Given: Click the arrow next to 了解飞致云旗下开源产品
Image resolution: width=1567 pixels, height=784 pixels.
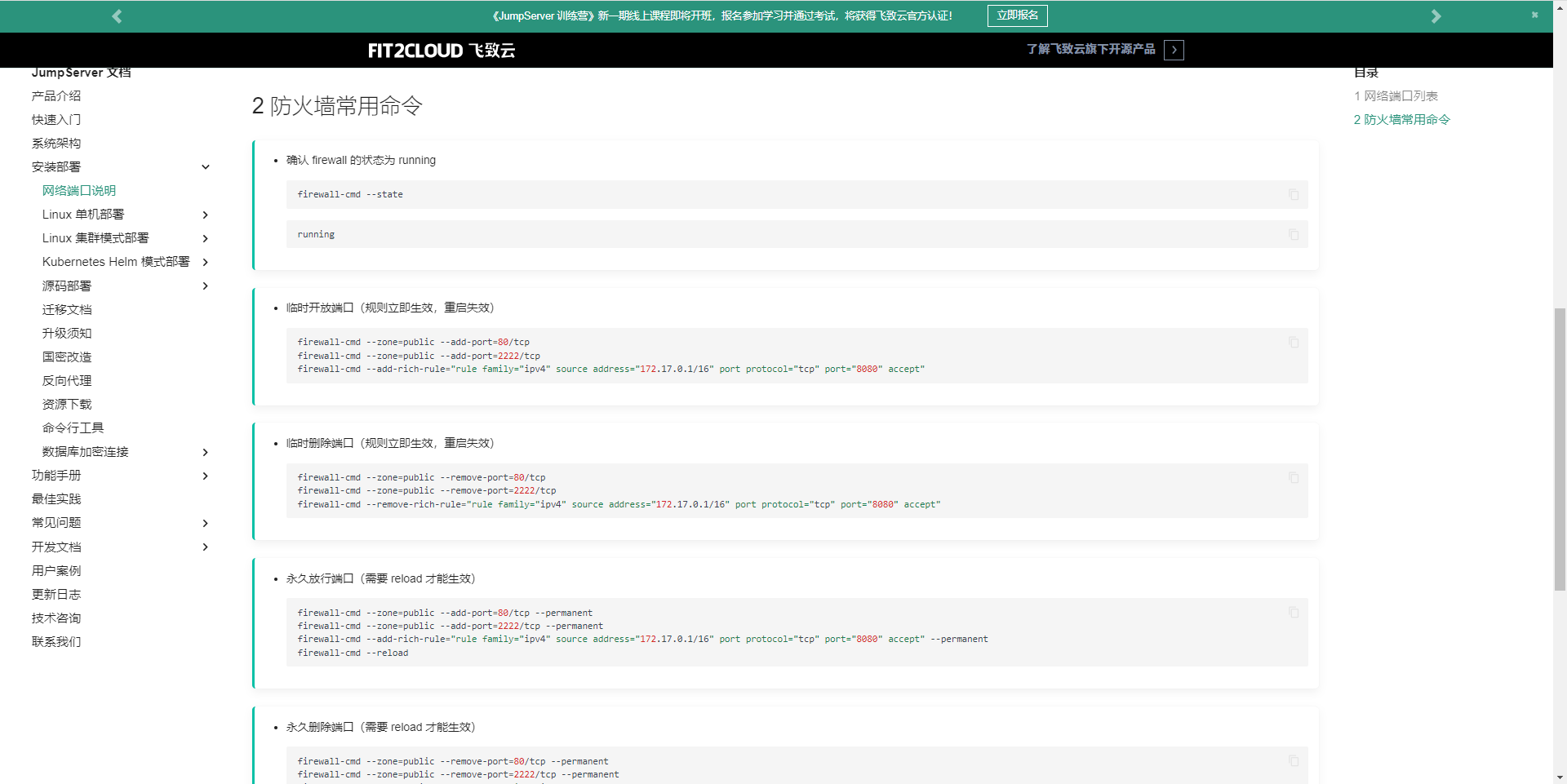Looking at the screenshot, I should point(1174,50).
